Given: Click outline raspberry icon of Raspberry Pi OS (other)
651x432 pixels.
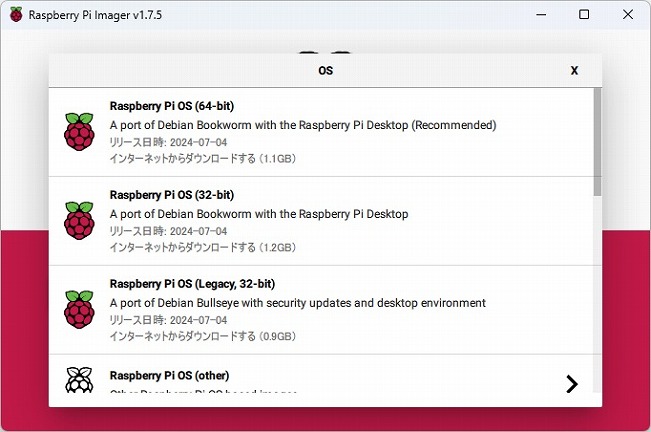Looking at the screenshot, I should tap(79, 380).
